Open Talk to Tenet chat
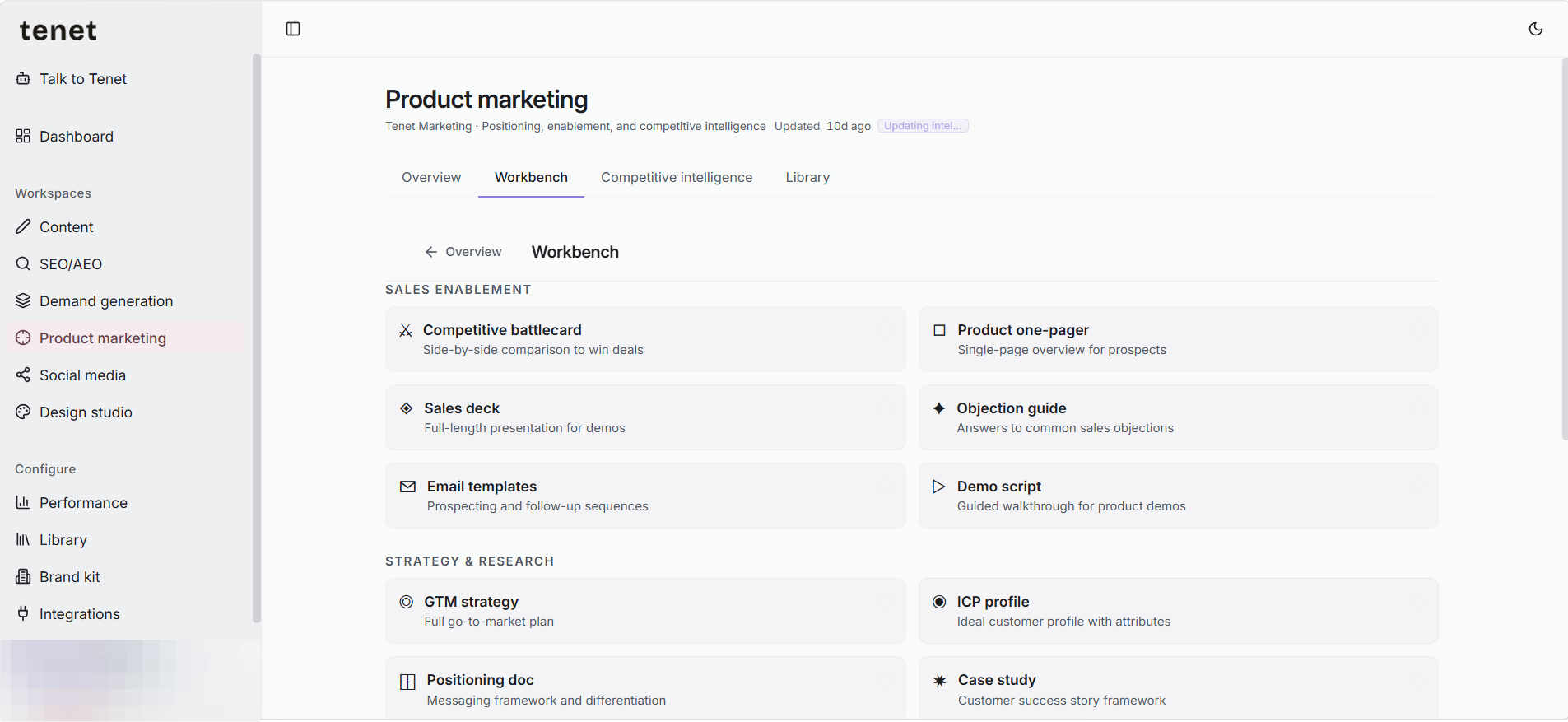Image resolution: width=1568 pixels, height=722 pixels. pos(123,79)
